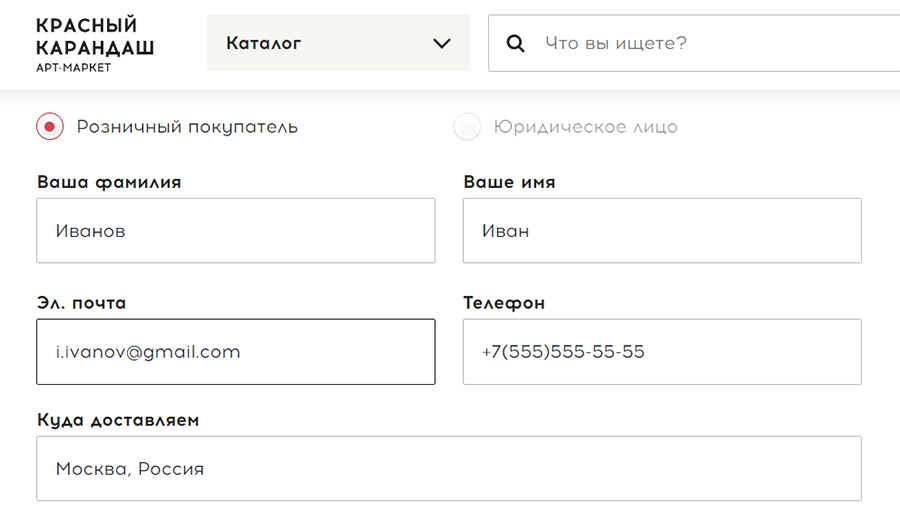This screenshot has height=532, width=900.
Task: Click the Ваша фамилия field label
Action: click(109, 182)
